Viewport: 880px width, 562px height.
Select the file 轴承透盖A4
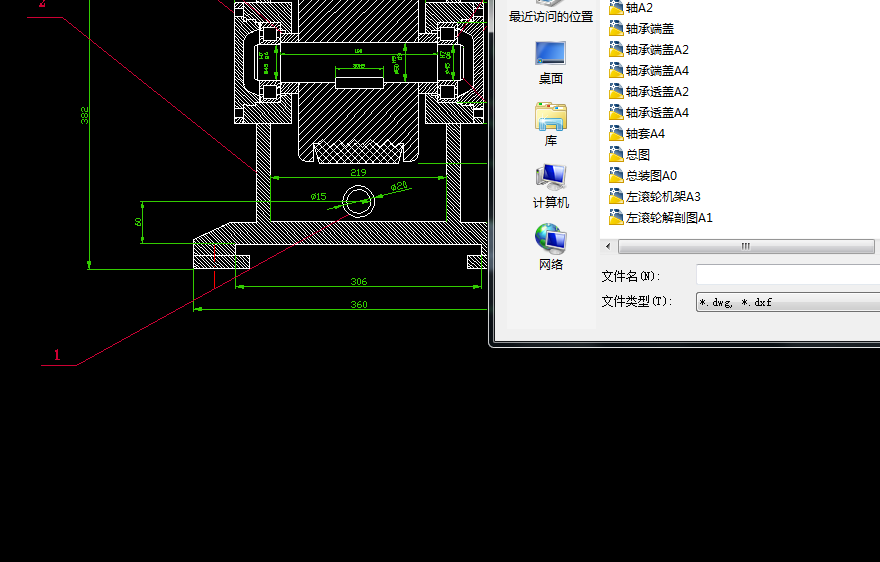pyautogui.click(x=649, y=113)
